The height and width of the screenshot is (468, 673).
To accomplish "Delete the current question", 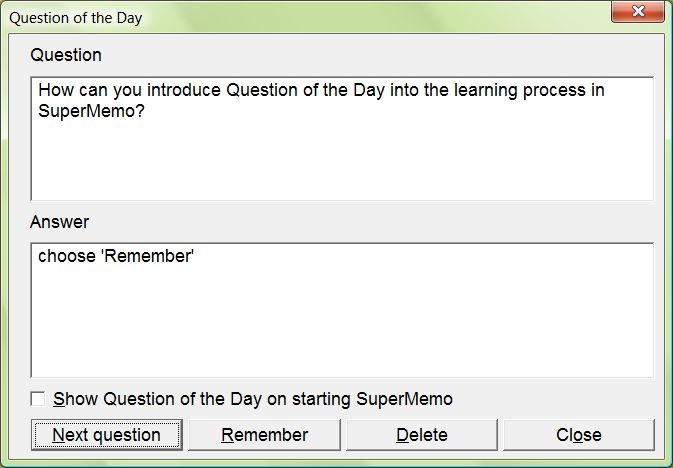I will pos(421,435).
